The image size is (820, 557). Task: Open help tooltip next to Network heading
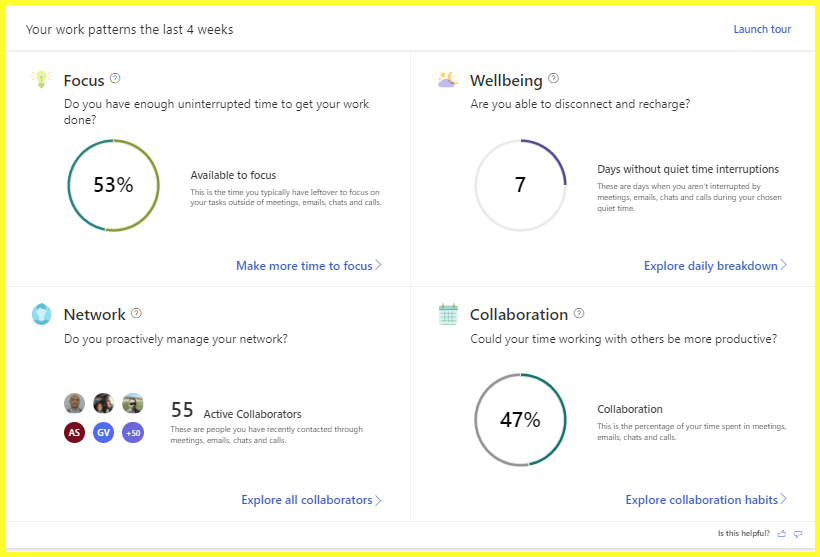coord(136,313)
